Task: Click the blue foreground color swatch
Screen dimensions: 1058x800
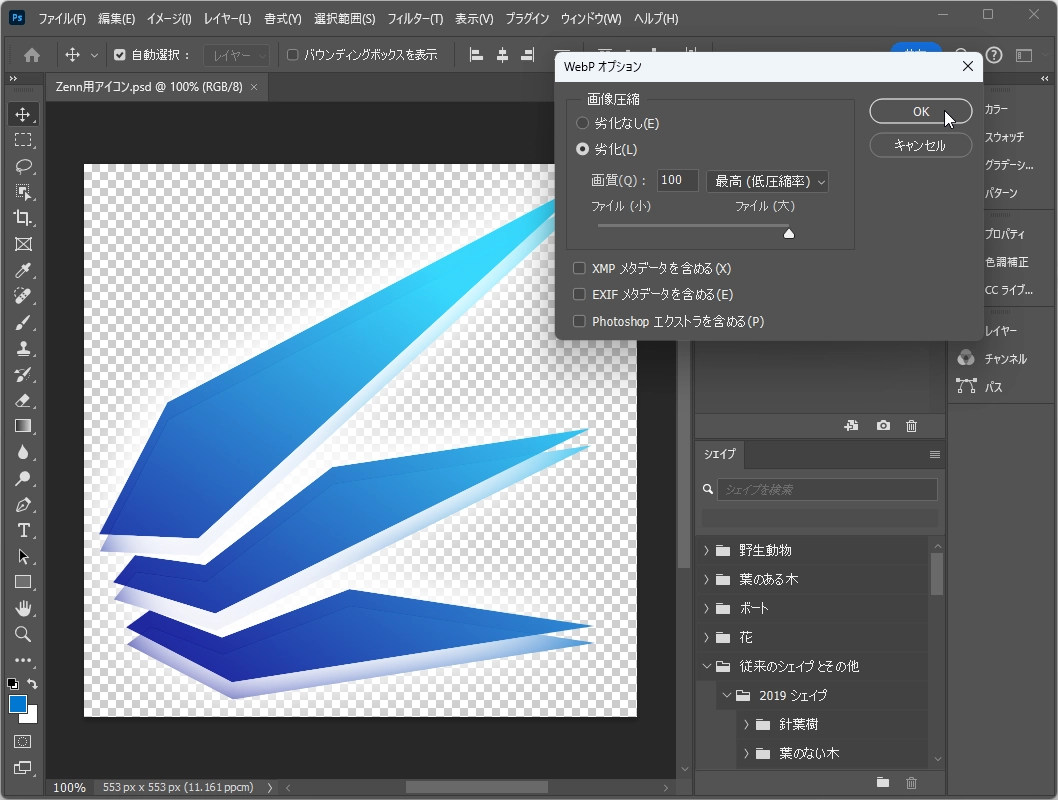Action: 18,704
